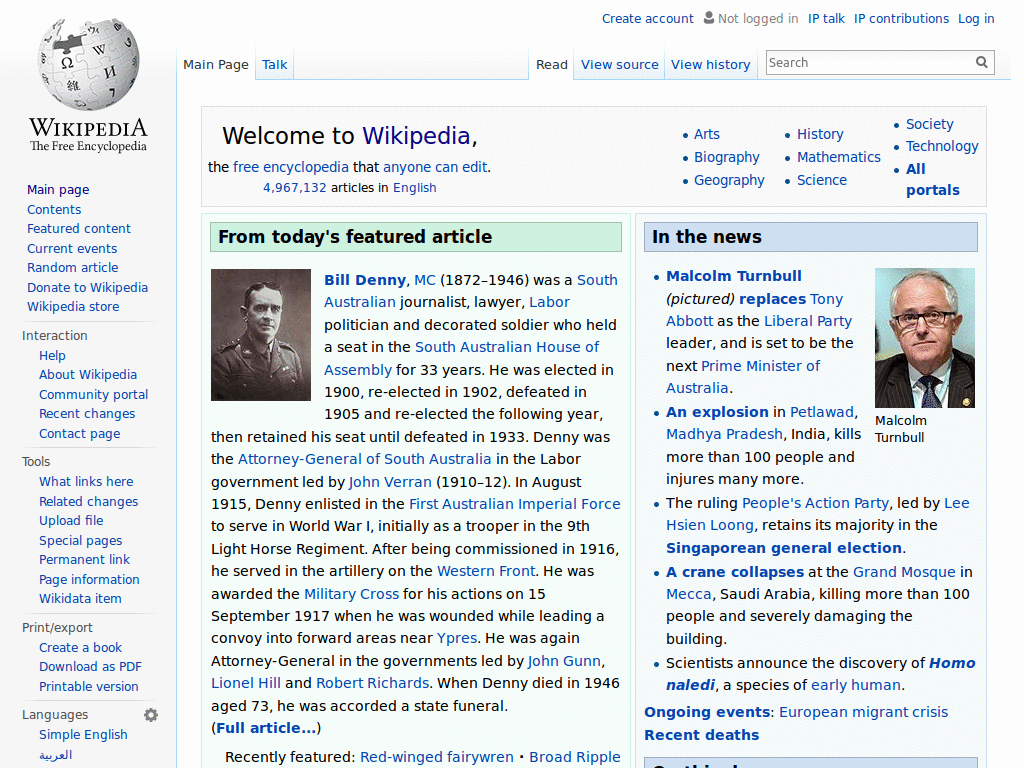
Task: Click the Wikipedia globe logo
Action: (x=88, y=64)
